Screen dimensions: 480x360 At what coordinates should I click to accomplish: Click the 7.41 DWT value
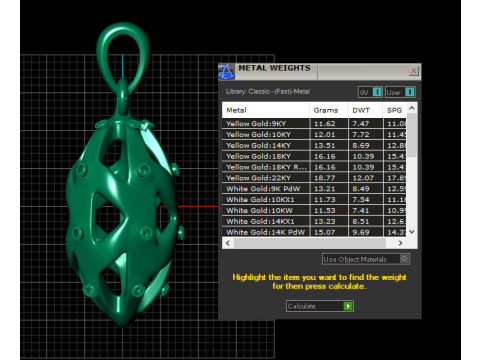coord(361,211)
